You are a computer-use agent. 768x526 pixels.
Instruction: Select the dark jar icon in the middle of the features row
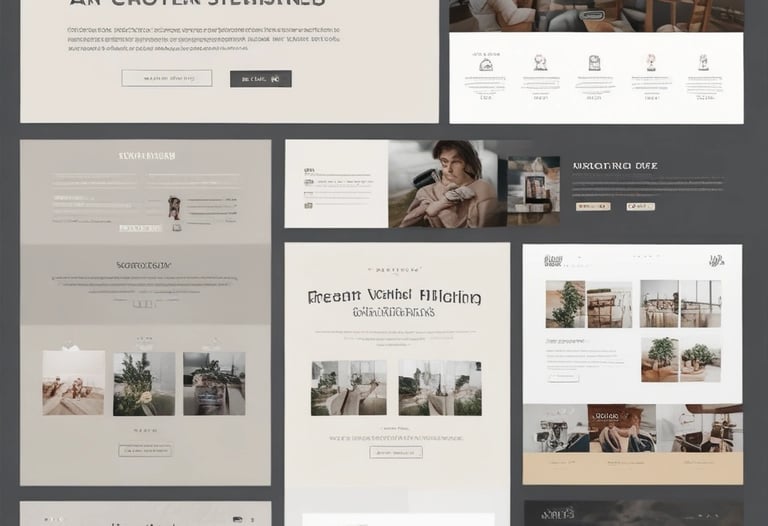[595, 63]
